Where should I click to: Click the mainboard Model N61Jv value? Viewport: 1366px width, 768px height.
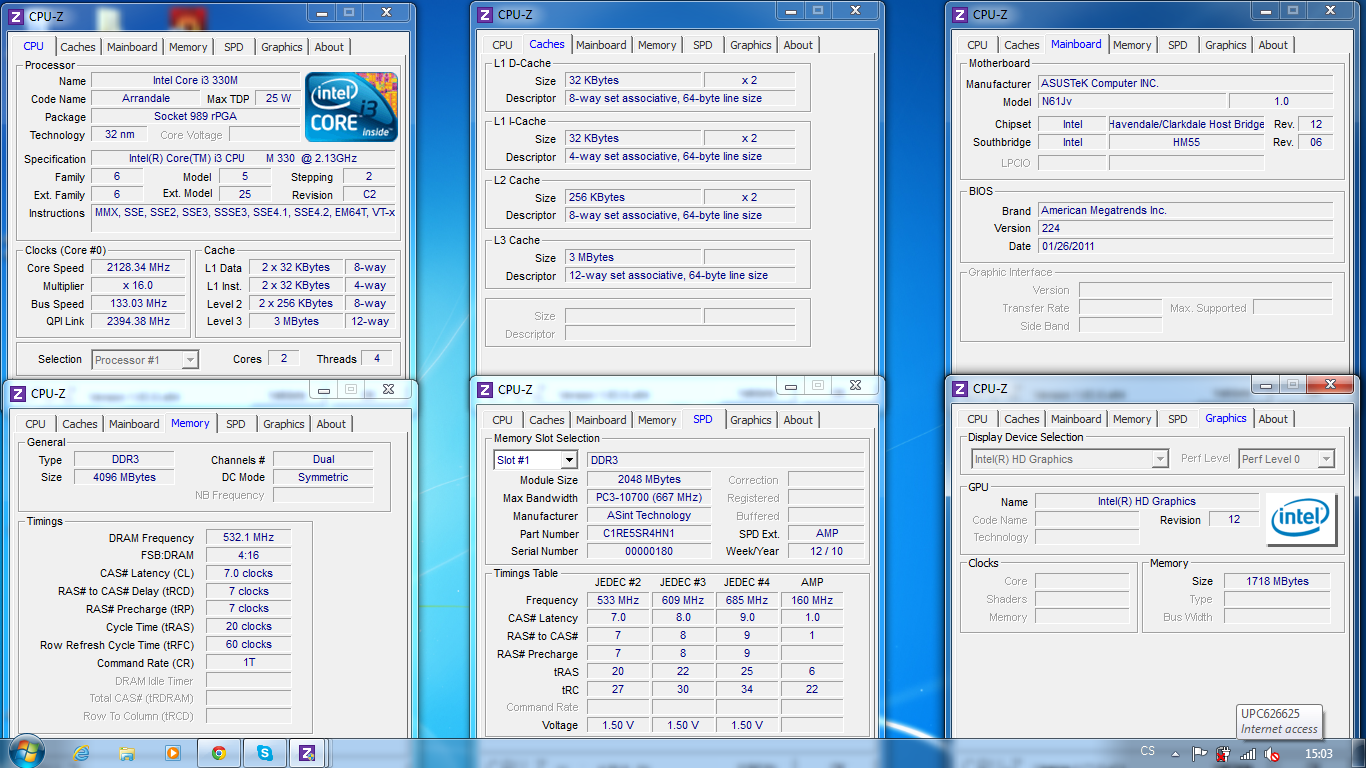coord(1131,101)
